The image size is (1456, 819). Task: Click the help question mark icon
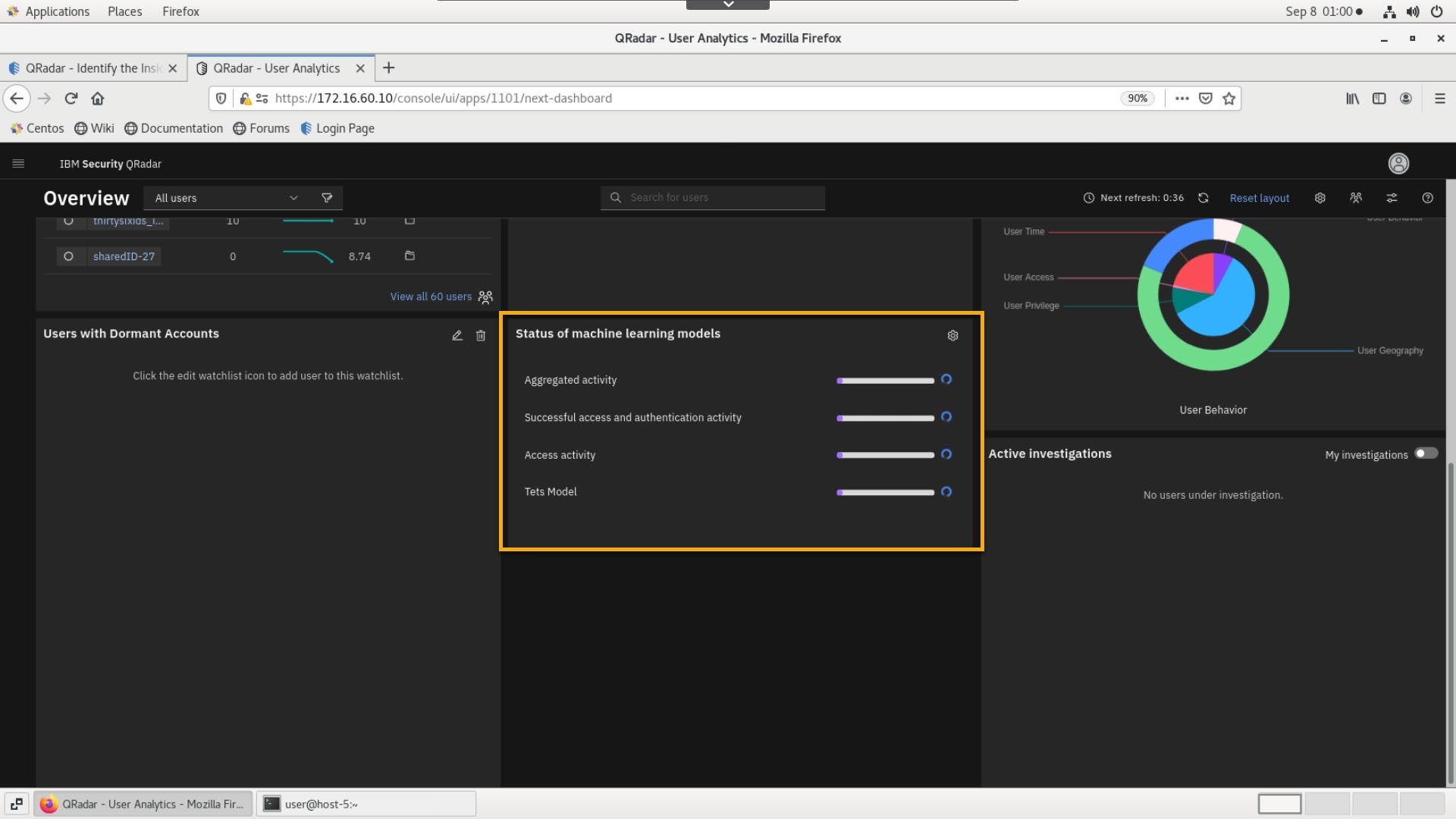(x=1428, y=198)
